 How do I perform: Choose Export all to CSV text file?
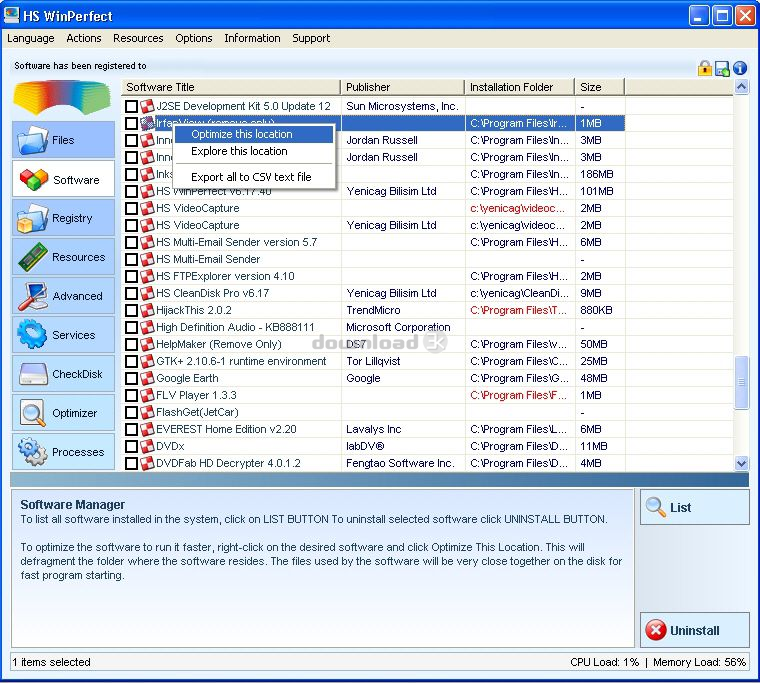[254, 177]
